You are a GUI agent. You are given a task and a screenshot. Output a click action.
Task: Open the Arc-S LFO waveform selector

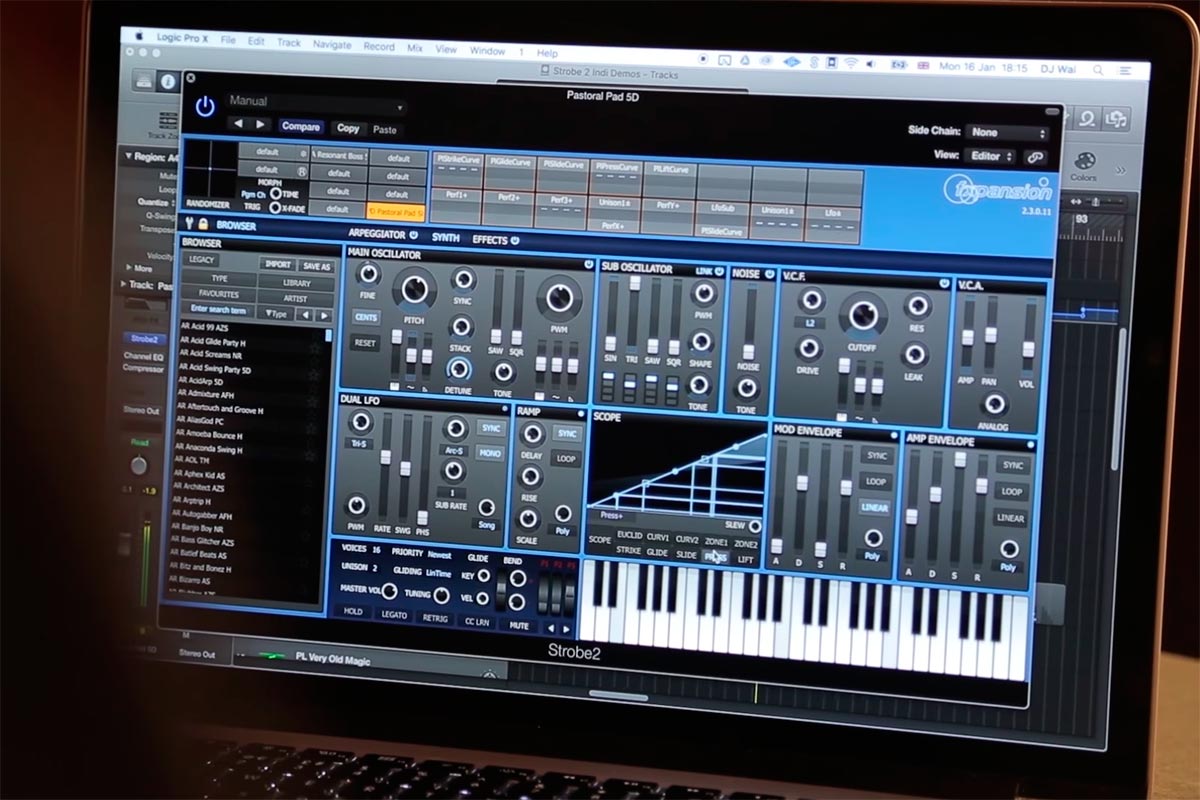coord(453,451)
